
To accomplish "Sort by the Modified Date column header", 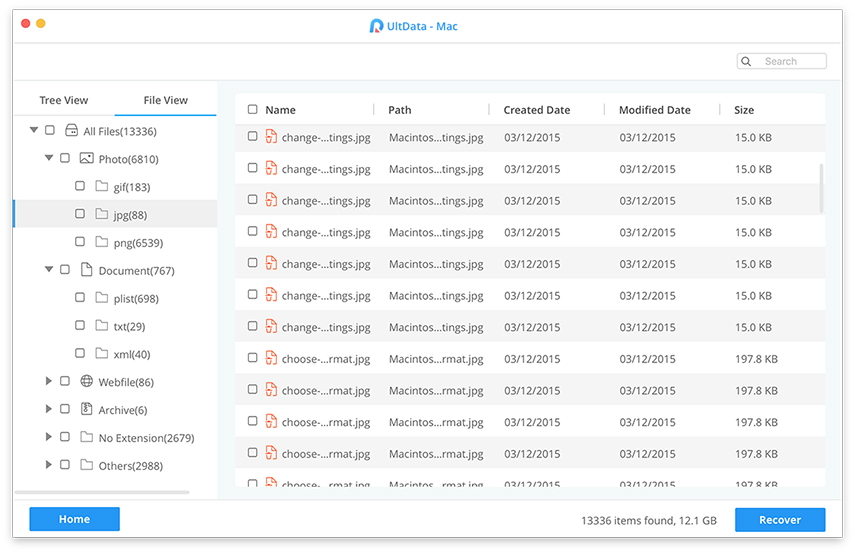I will [654, 110].
